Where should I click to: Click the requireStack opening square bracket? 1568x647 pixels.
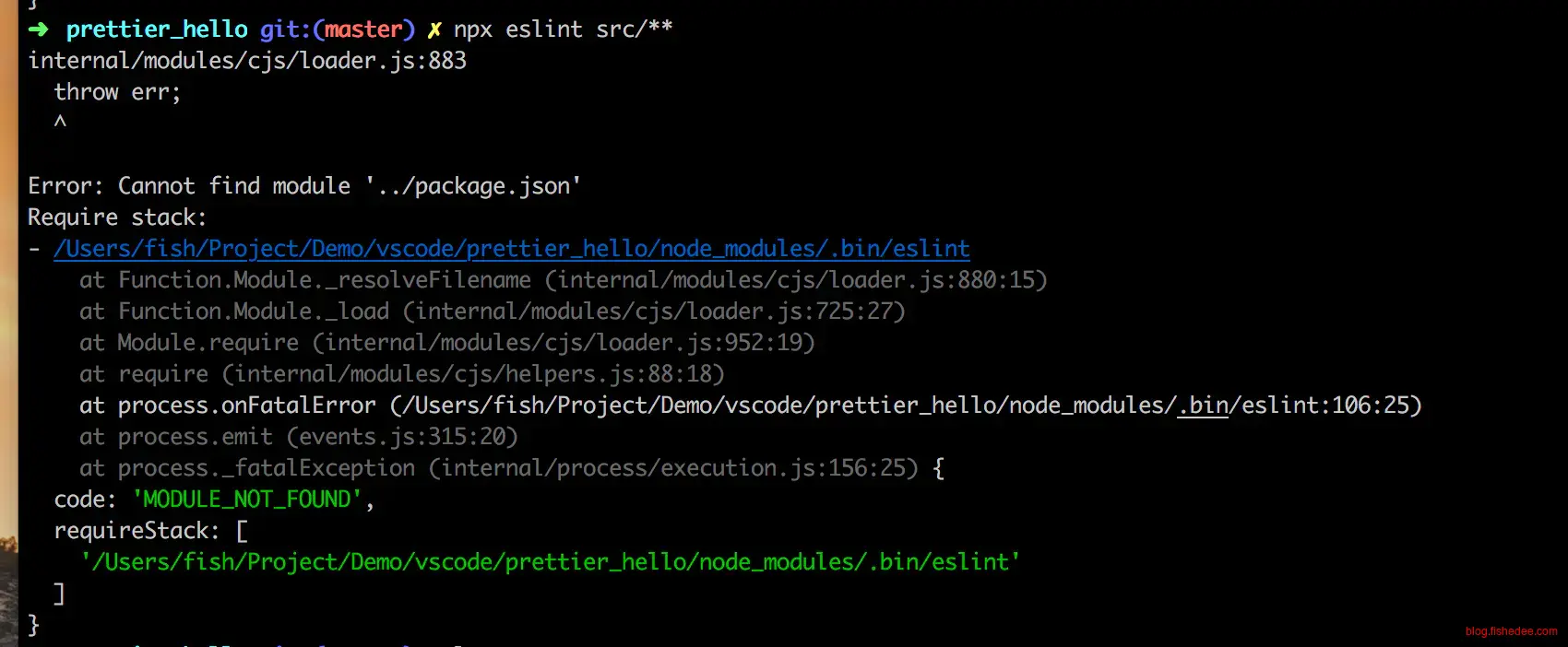242,531
